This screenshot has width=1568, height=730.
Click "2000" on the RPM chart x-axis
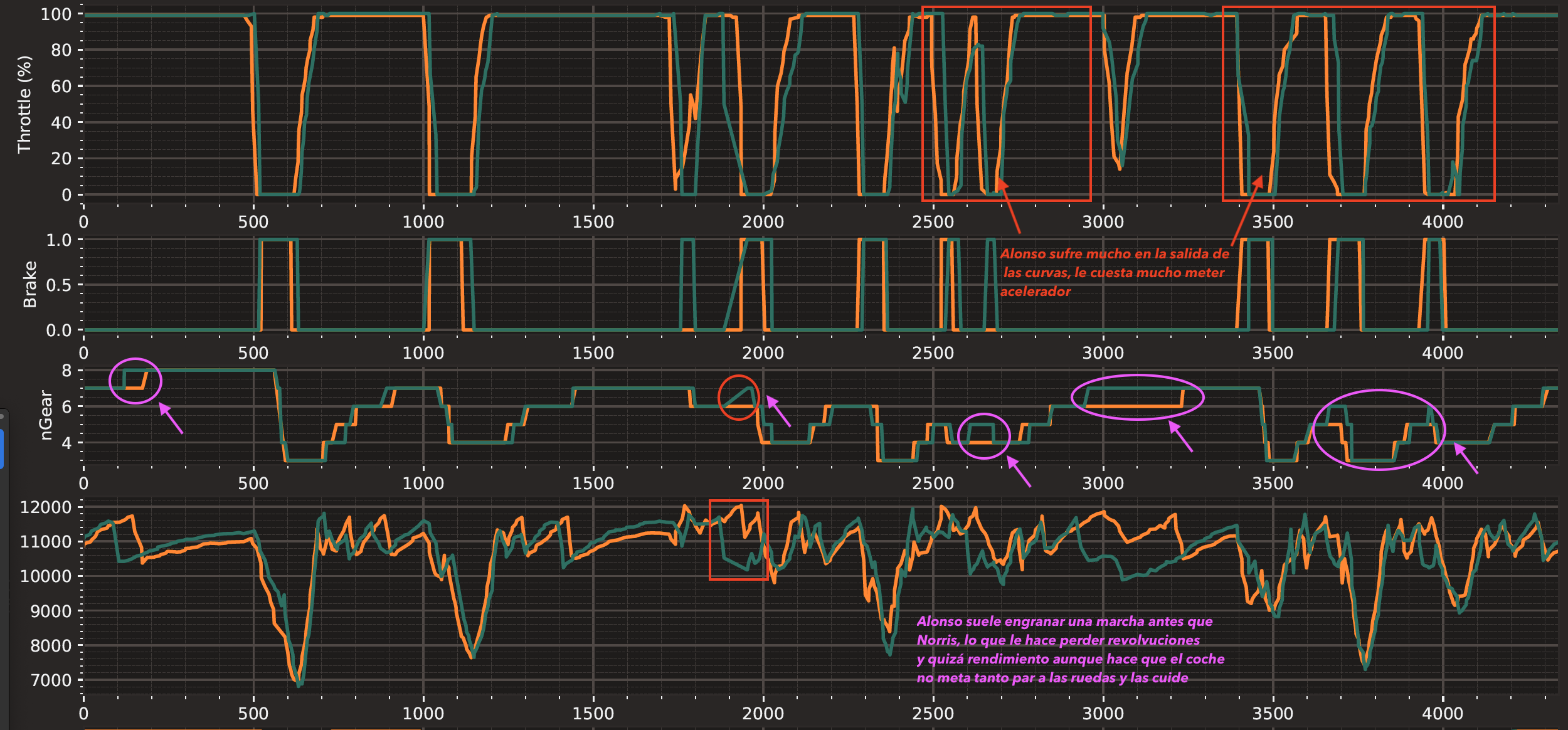(763, 714)
